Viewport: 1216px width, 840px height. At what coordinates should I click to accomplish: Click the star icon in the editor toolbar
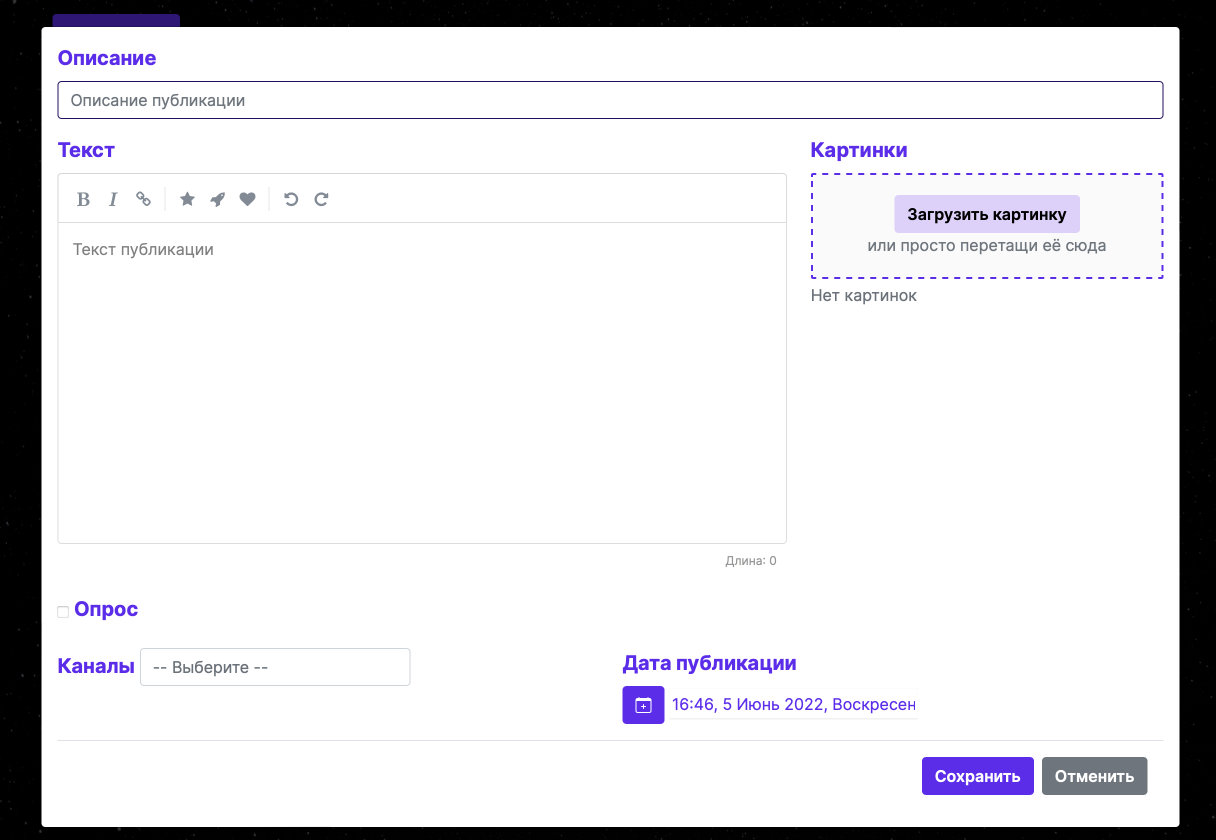(187, 199)
